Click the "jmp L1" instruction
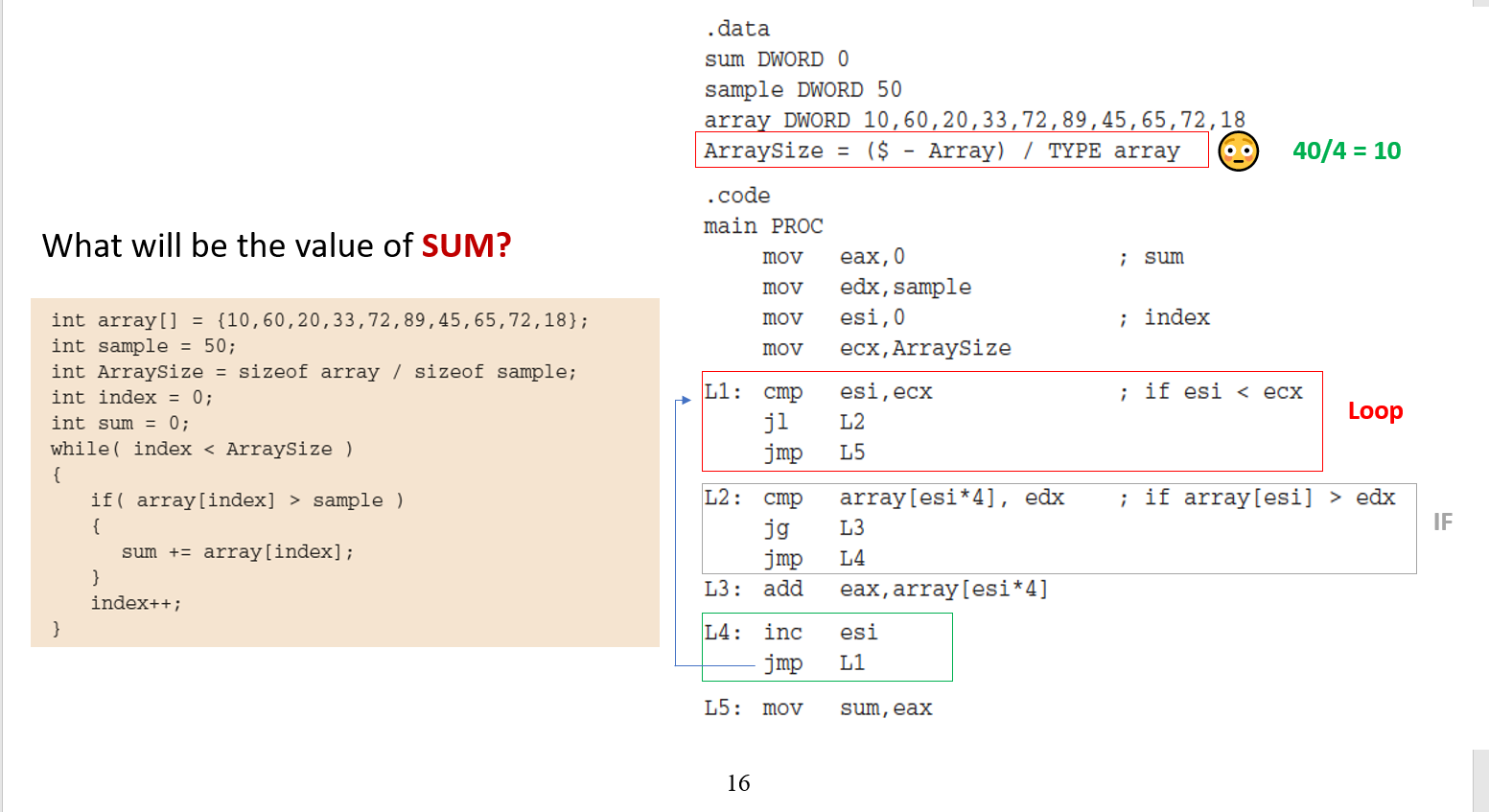 point(814,663)
